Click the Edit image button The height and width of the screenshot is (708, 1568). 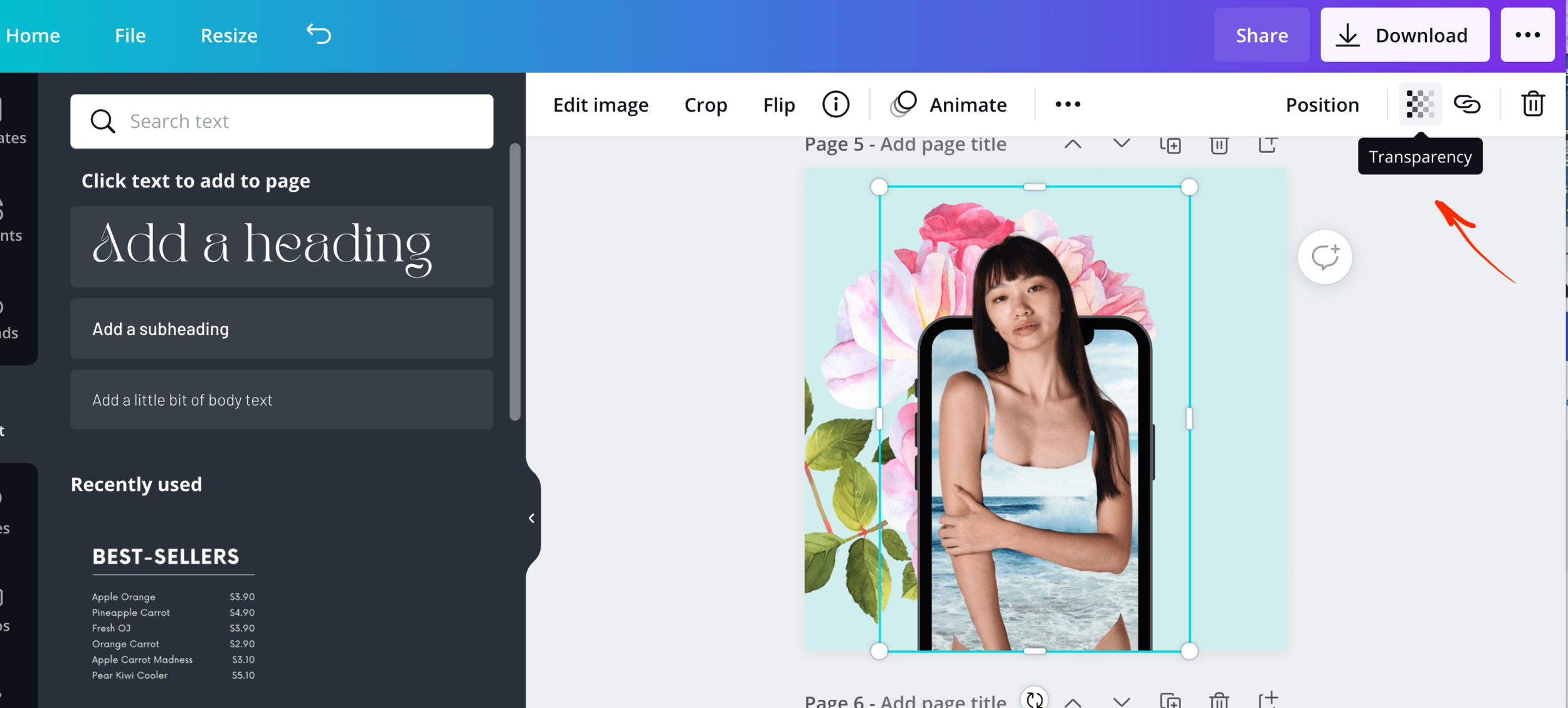[601, 104]
